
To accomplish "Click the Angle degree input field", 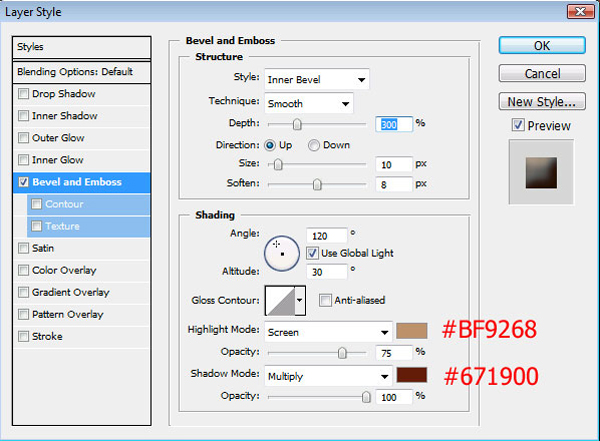I will coord(327,235).
